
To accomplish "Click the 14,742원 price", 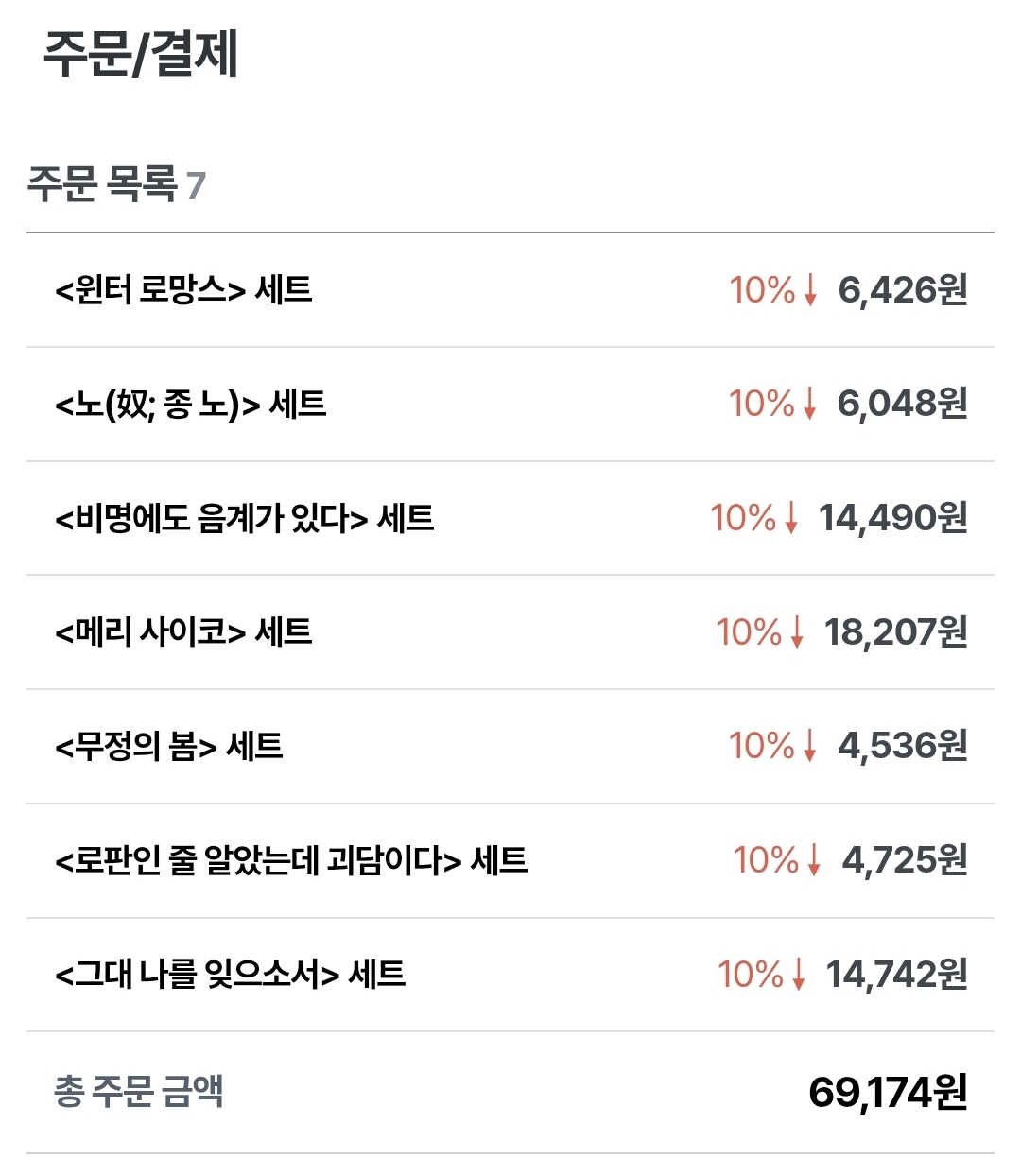I will (897, 975).
